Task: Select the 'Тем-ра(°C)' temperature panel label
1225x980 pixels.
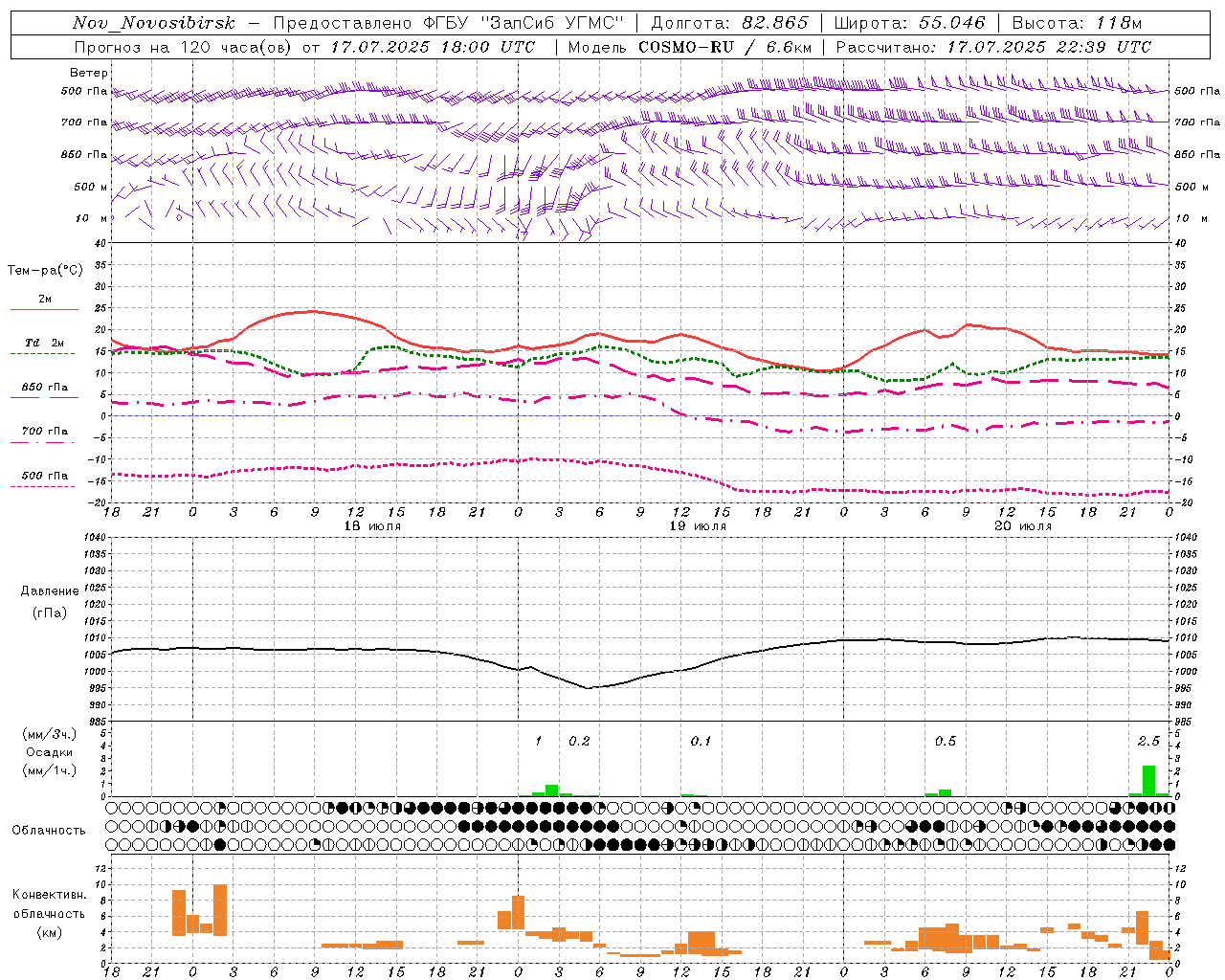Action: (x=45, y=271)
